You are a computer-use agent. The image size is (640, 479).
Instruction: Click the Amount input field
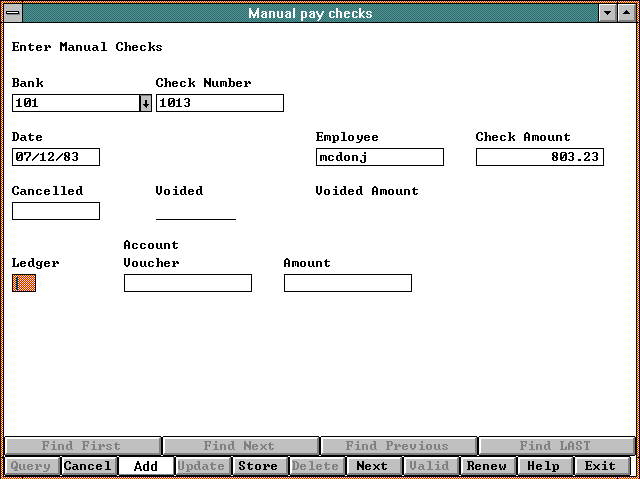click(347, 283)
